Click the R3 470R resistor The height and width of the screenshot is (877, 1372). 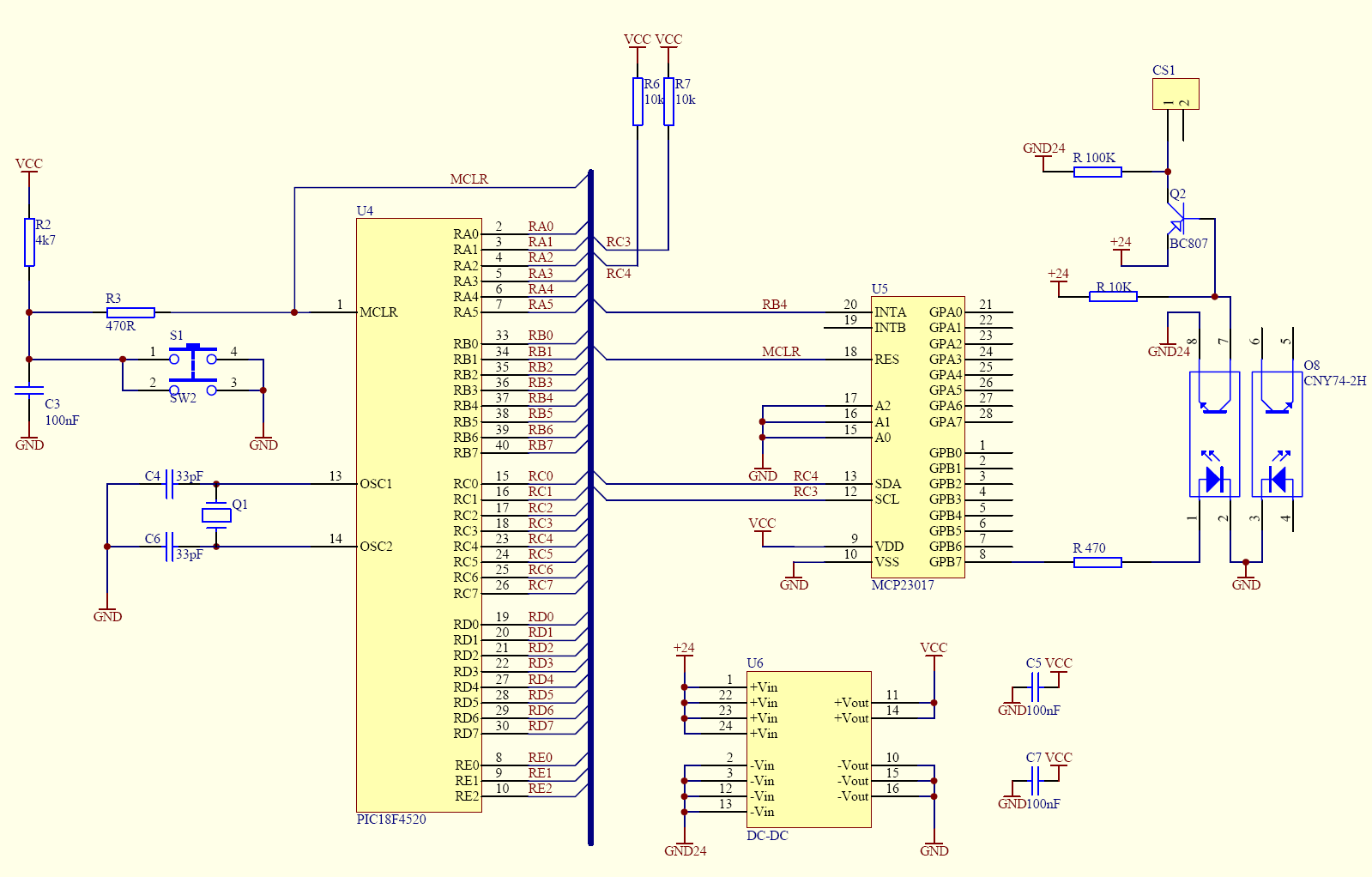pyautogui.click(x=130, y=312)
